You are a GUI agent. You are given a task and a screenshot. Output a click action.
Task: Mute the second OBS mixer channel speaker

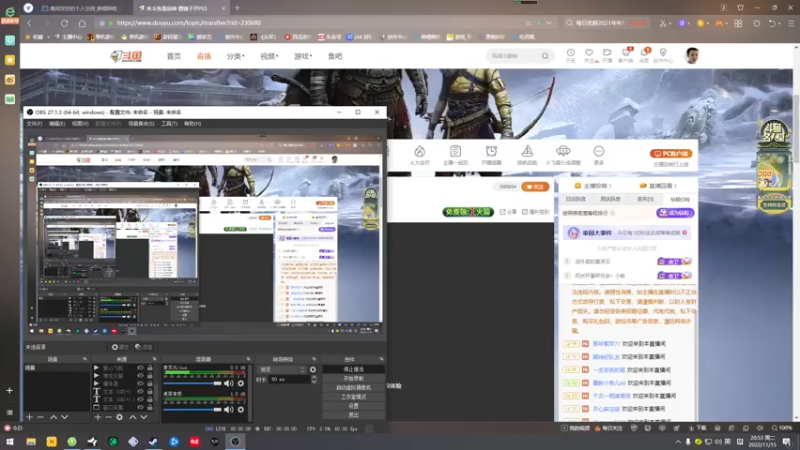point(229,409)
